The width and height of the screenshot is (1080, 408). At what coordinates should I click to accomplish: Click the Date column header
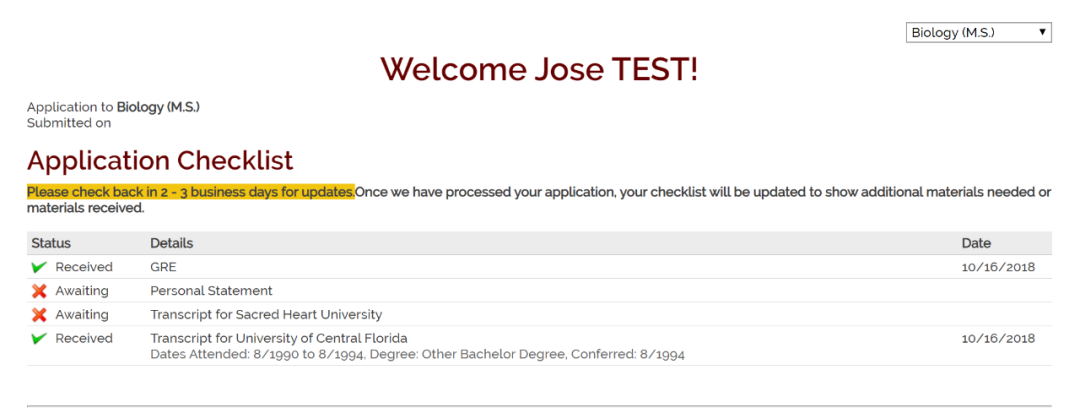976,243
